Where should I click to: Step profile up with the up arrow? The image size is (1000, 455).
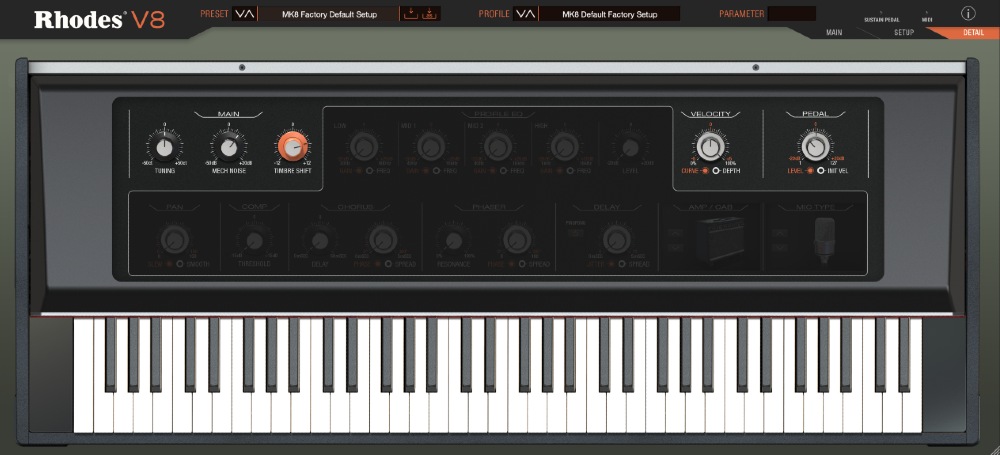point(531,14)
